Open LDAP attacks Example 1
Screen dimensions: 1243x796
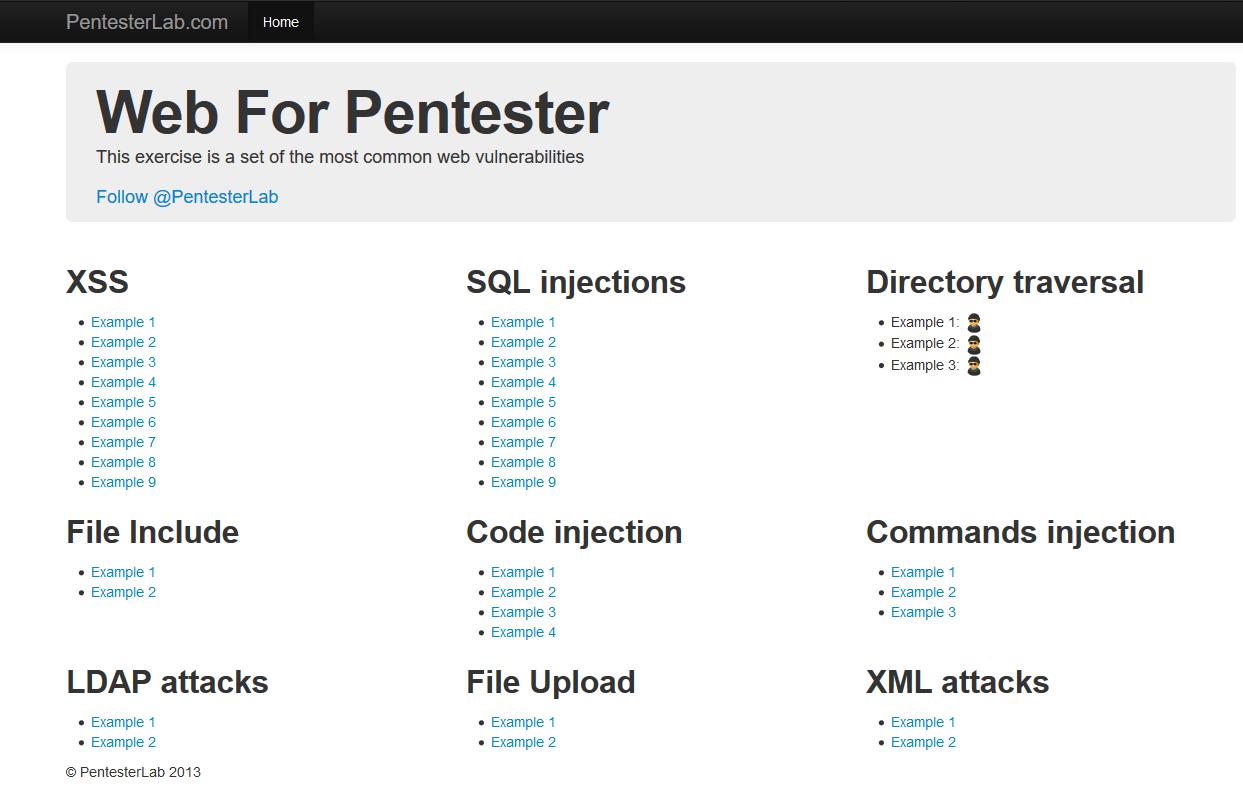pos(123,722)
